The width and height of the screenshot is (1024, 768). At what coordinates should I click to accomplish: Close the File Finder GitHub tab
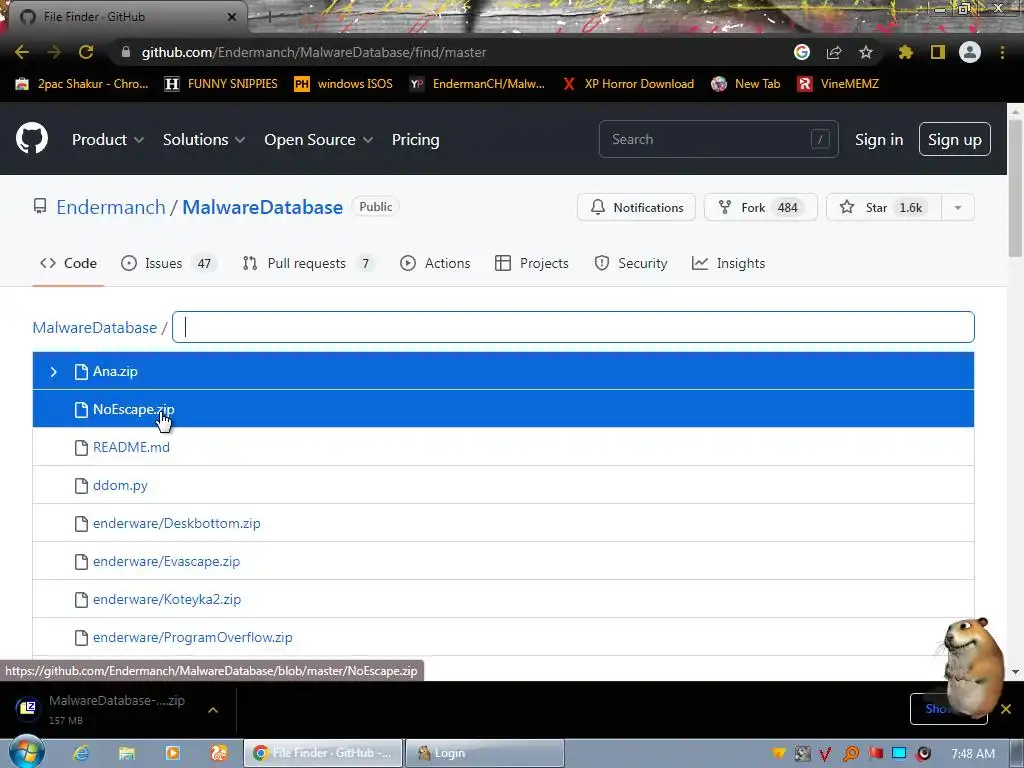(x=232, y=17)
